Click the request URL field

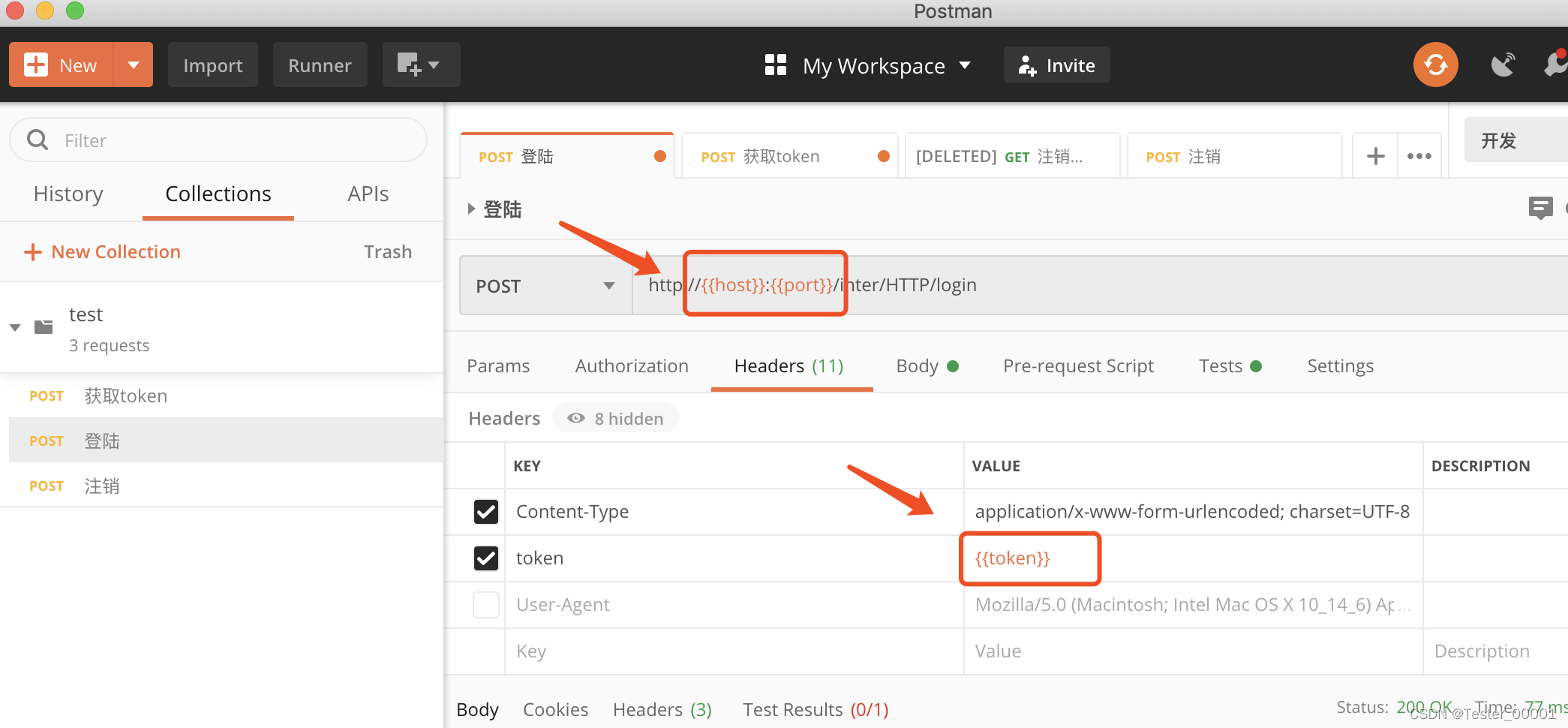[1101, 285]
